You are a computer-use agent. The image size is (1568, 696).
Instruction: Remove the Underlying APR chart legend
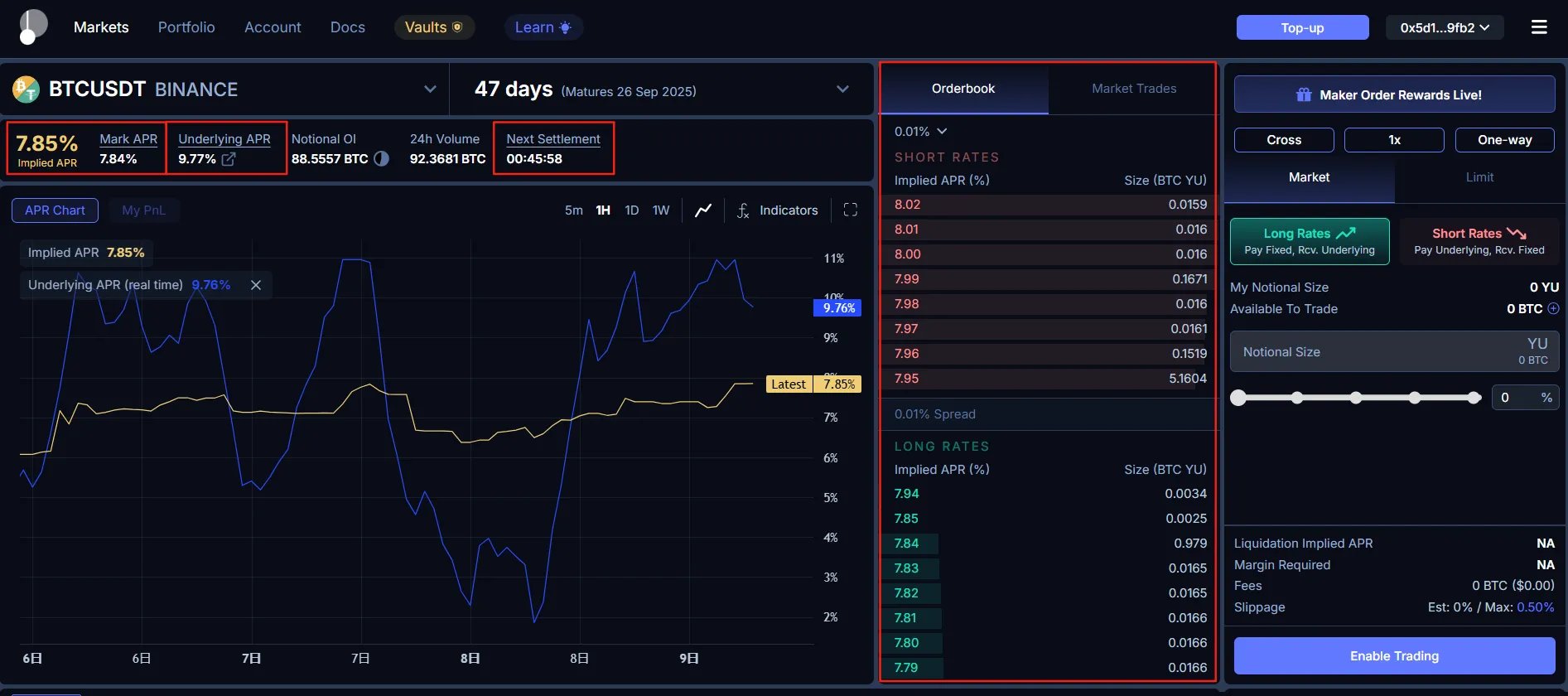tap(256, 285)
